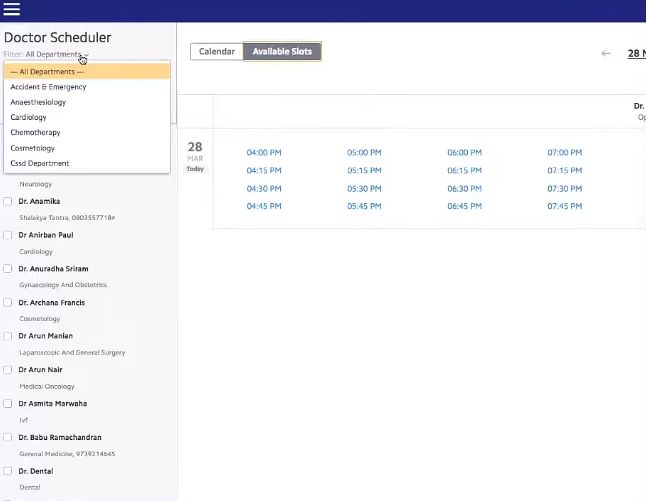Pick the 06:45 PM slot
The width and height of the screenshot is (646, 501).
point(464,206)
